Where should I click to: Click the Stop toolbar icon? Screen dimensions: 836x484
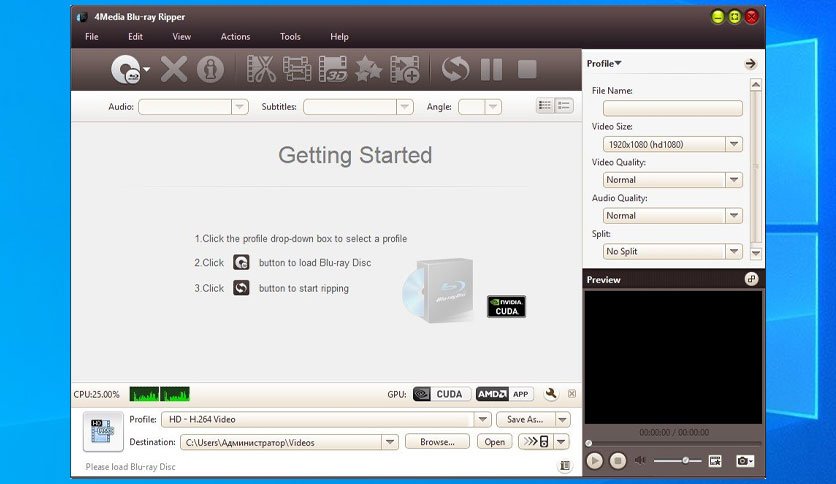[x=527, y=69]
